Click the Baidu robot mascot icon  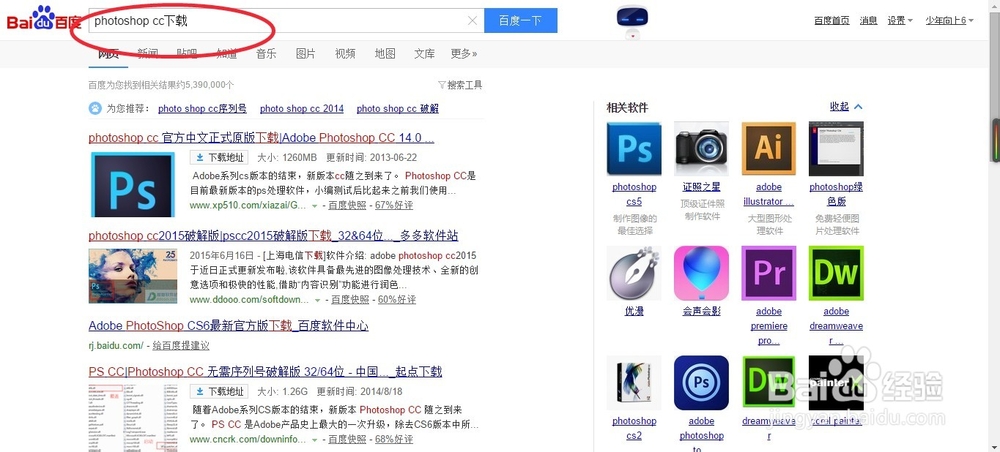pos(632,22)
